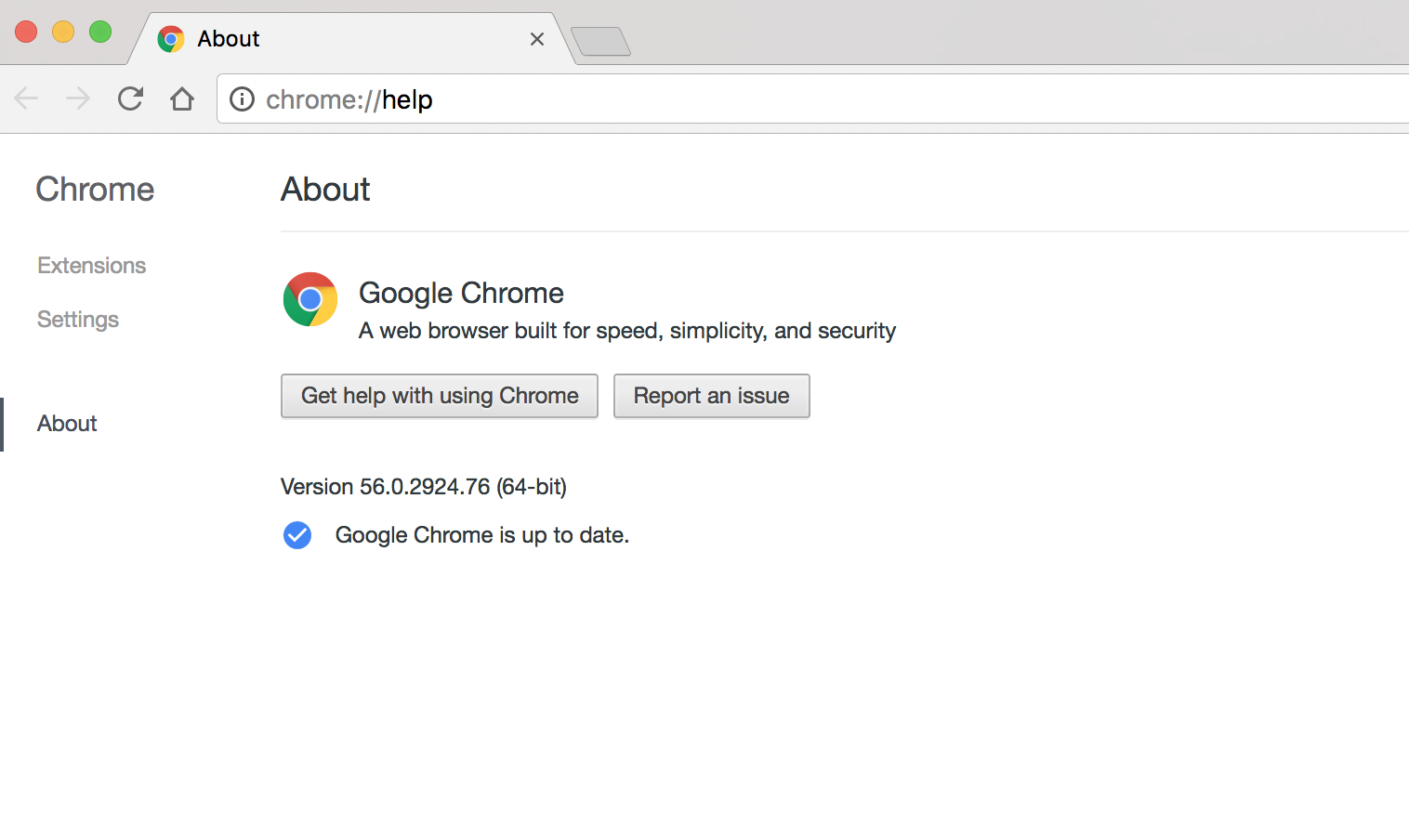Click the Report an issue button
This screenshot has width=1409, height=840.
pos(711,396)
